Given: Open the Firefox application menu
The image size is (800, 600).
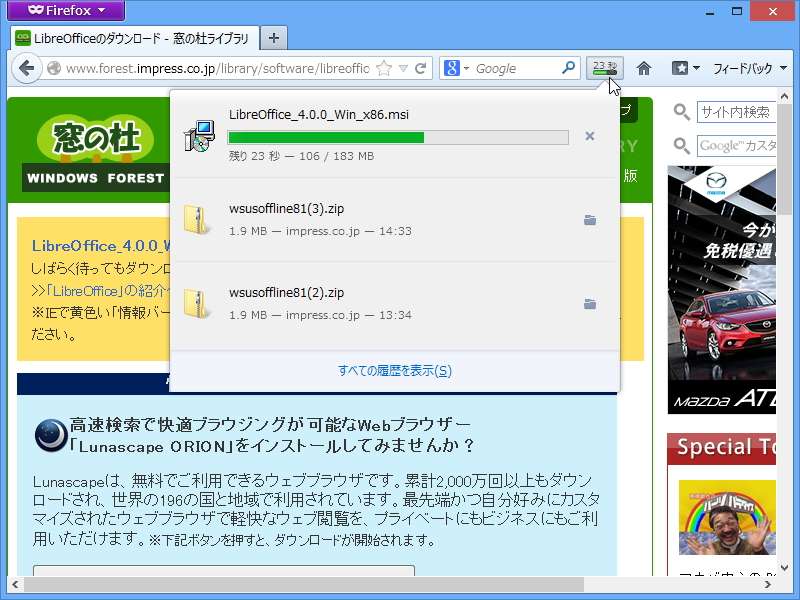Looking at the screenshot, I should pos(64,11).
